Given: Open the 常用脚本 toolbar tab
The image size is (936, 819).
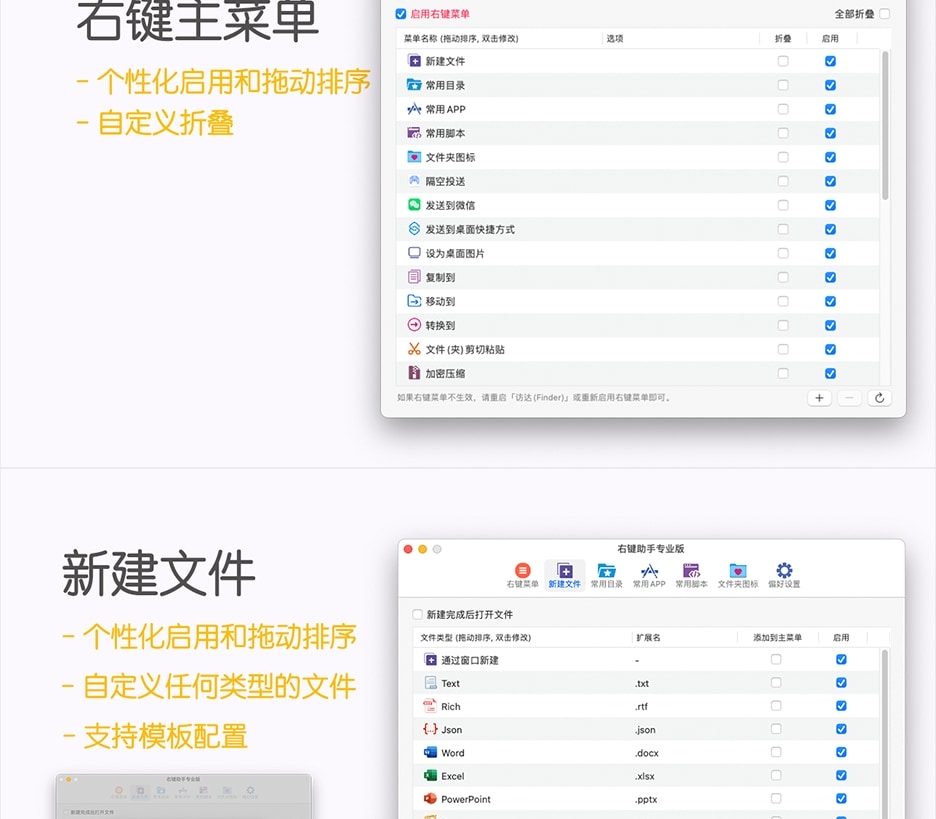Looking at the screenshot, I should 691,575.
